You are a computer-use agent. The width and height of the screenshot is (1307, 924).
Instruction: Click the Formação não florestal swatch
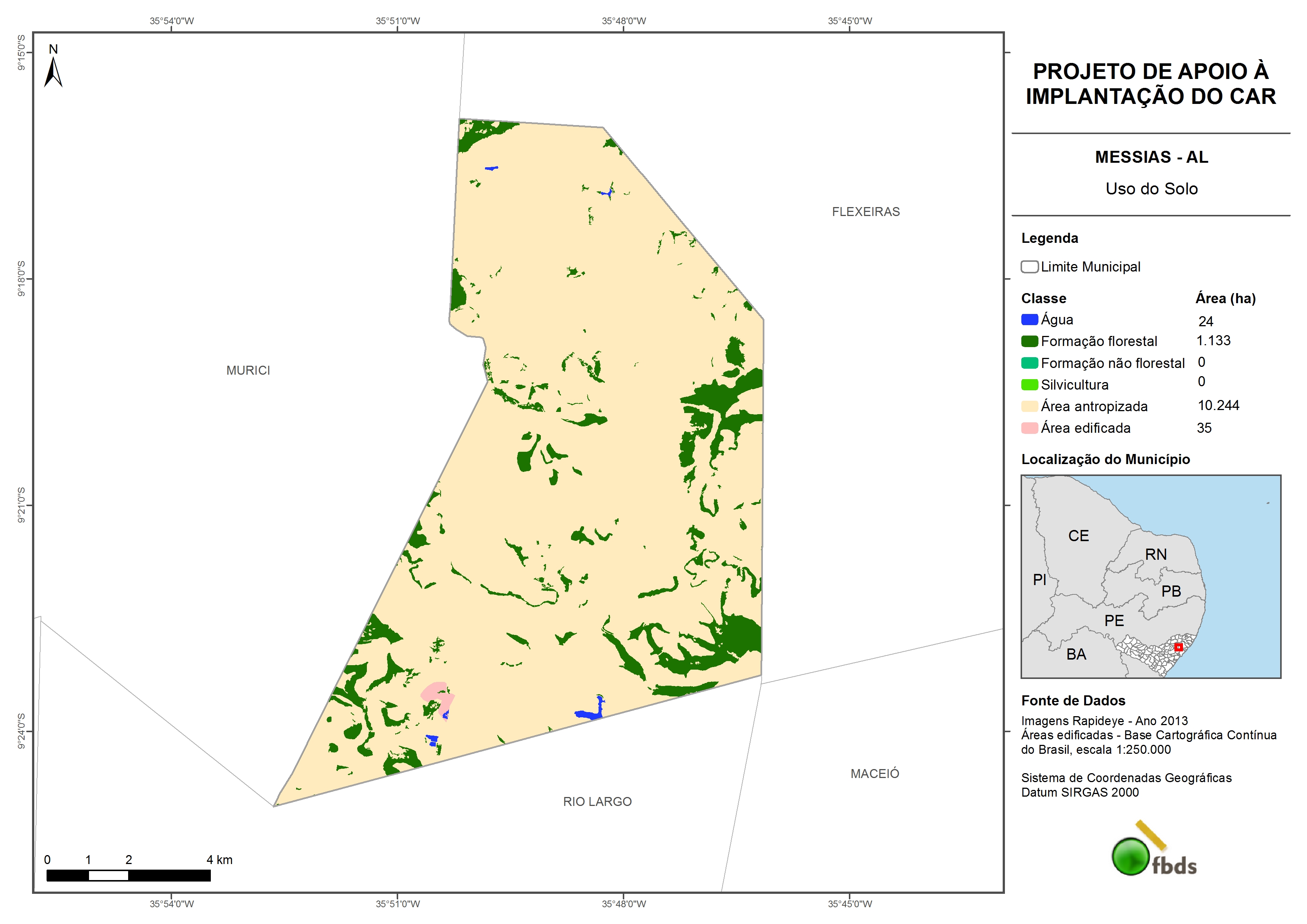coord(1029,363)
